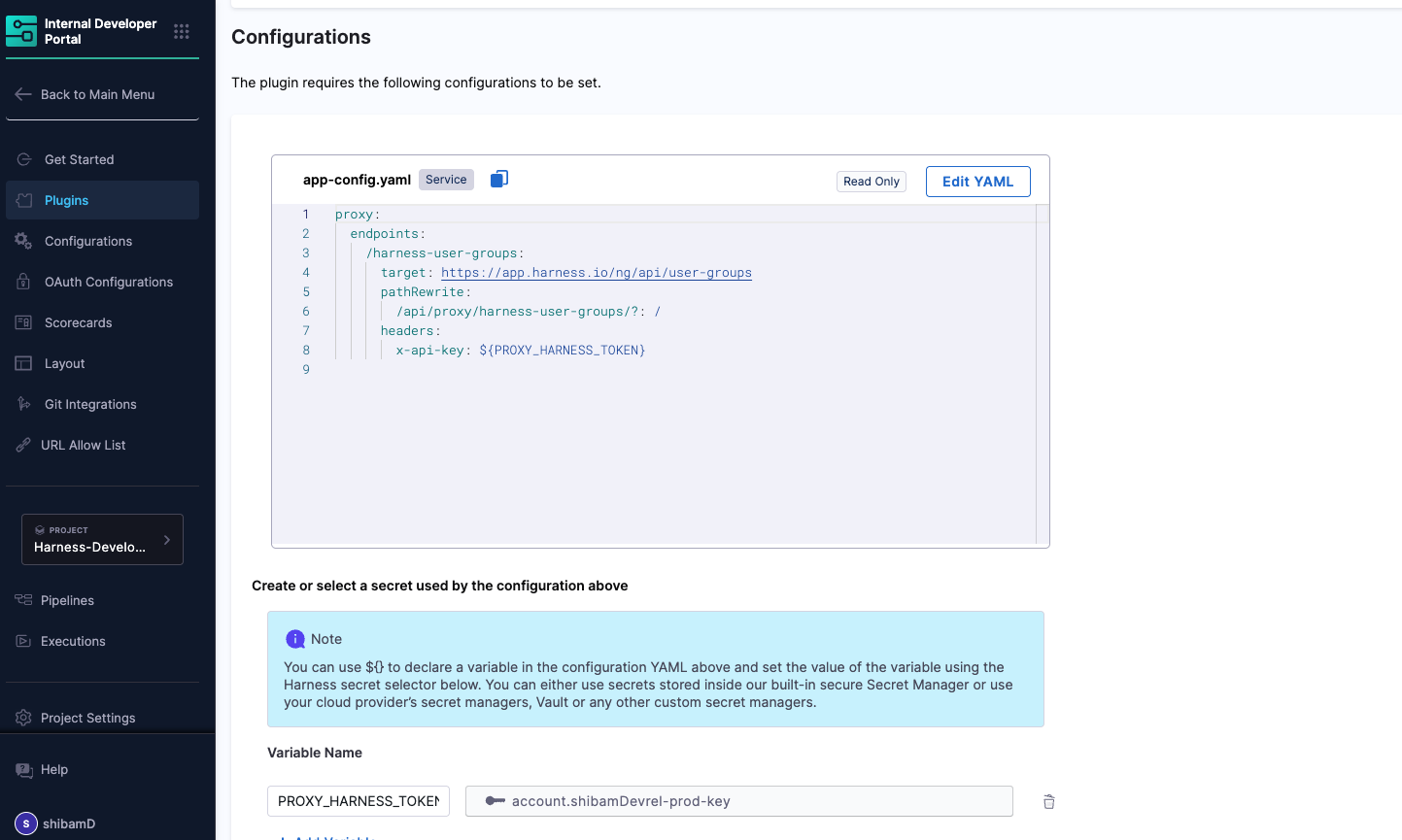Click the copy app-config.yaml icon
1402x840 pixels.
pos(499,179)
